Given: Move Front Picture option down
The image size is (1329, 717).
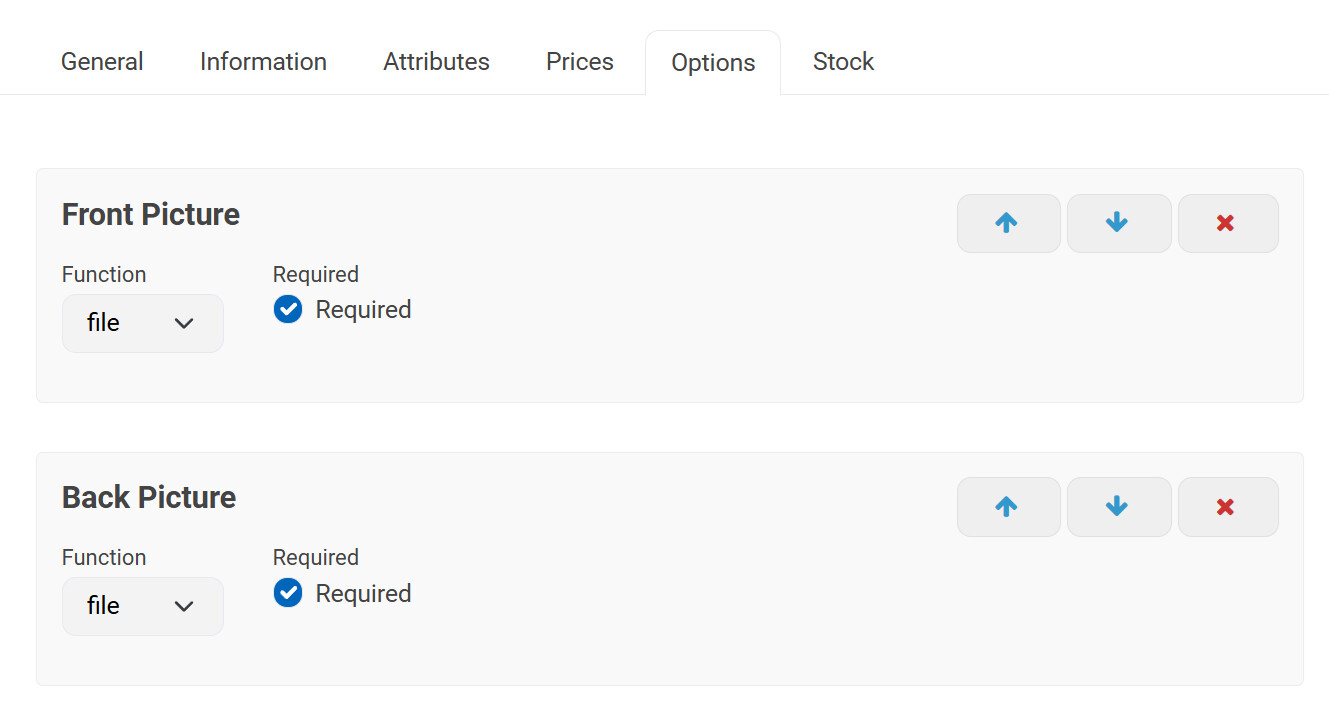Looking at the screenshot, I should 1118,223.
